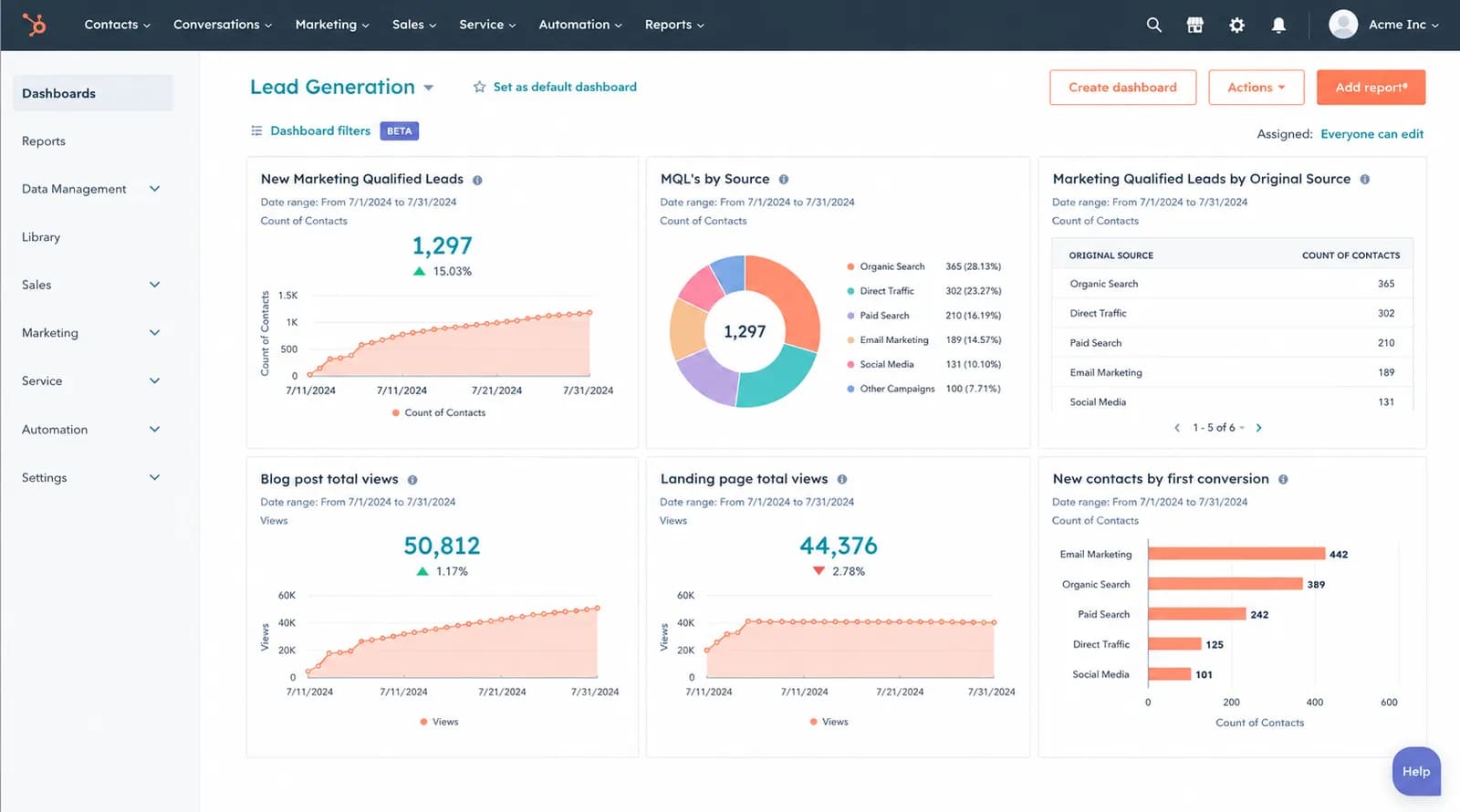Open the 1-5 of 6 page selector
The width and height of the screenshot is (1460, 812).
(x=1218, y=427)
